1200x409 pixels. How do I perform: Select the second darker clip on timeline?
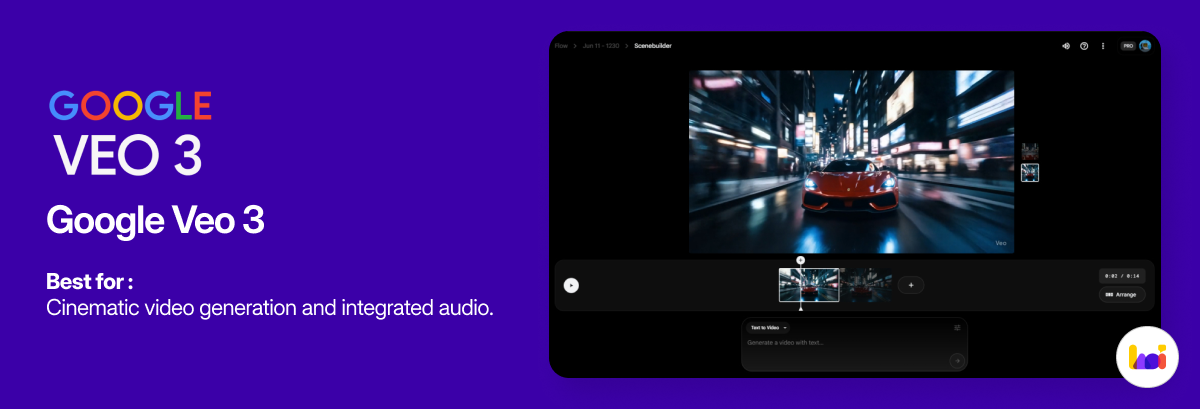coord(866,285)
